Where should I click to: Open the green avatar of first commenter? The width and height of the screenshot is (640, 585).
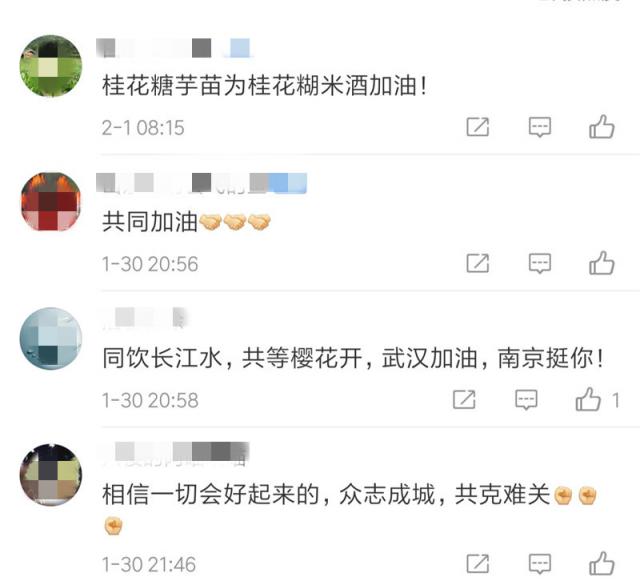pos(51,66)
